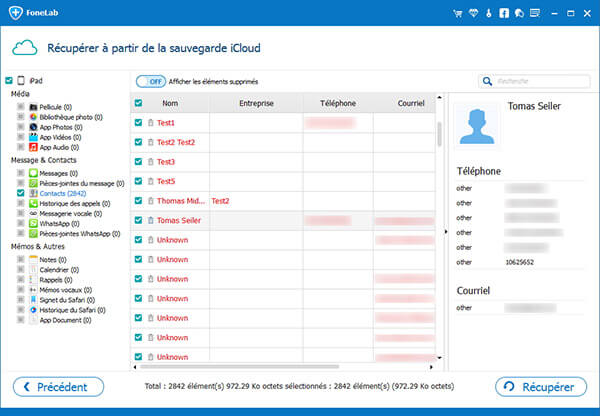Select the Historique du Safari icon
This screenshot has height=416, width=600.
pyautogui.click(x=33, y=310)
